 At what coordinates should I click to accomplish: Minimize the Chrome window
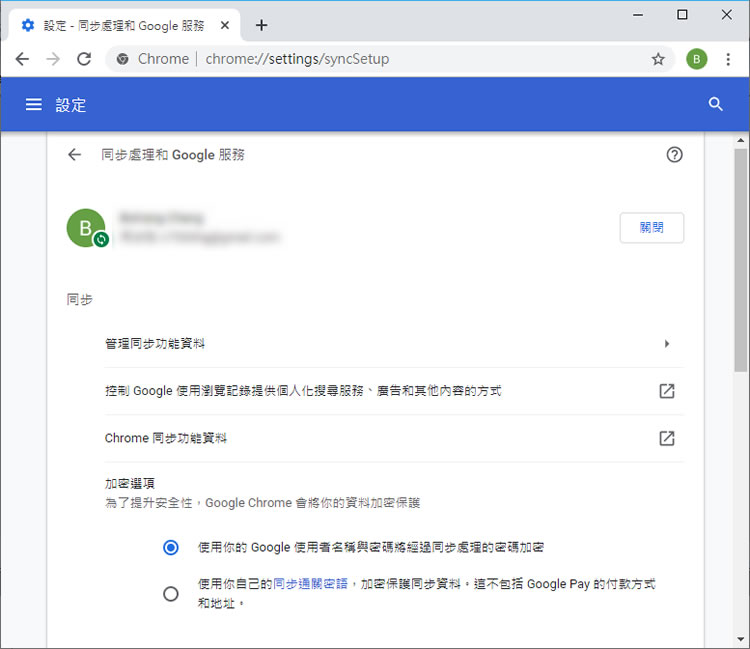click(x=638, y=15)
